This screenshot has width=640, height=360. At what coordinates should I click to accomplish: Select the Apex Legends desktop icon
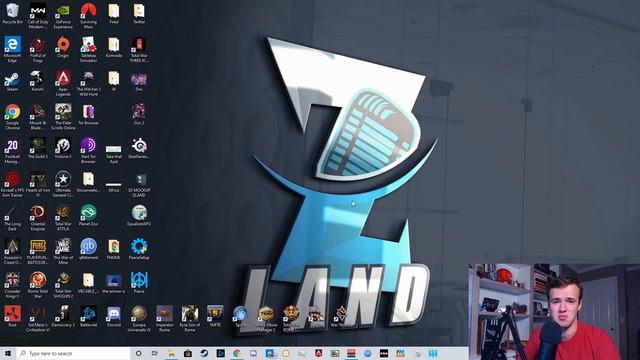click(x=63, y=83)
